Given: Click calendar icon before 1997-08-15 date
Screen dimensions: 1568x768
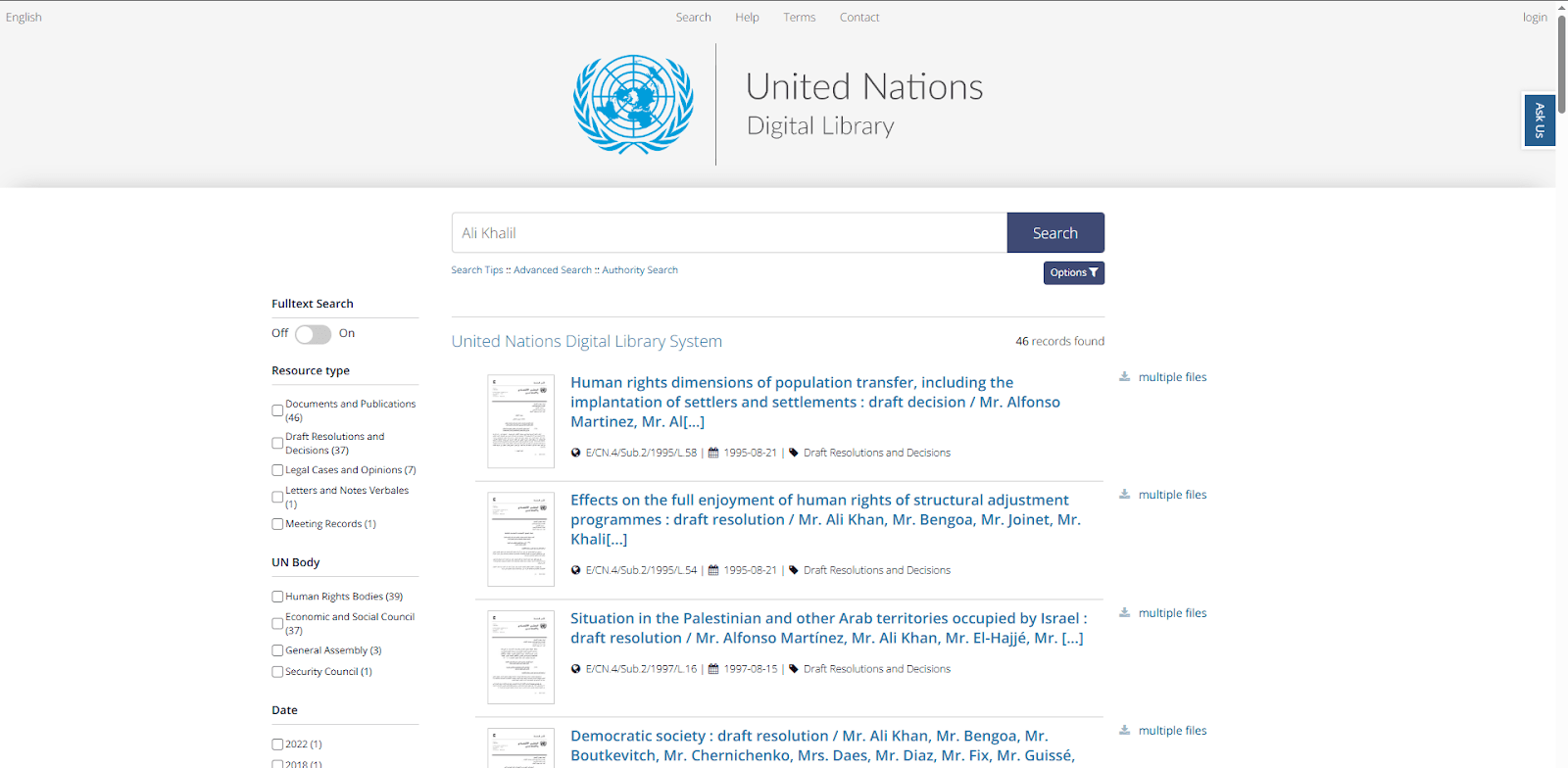Looking at the screenshot, I should click(713, 669).
